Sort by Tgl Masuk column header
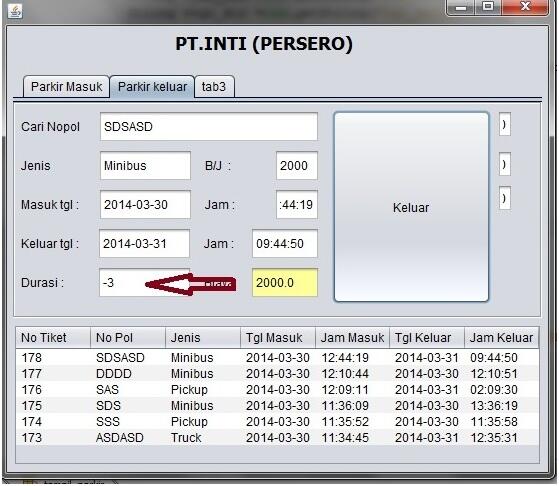 pyautogui.click(x=278, y=337)
